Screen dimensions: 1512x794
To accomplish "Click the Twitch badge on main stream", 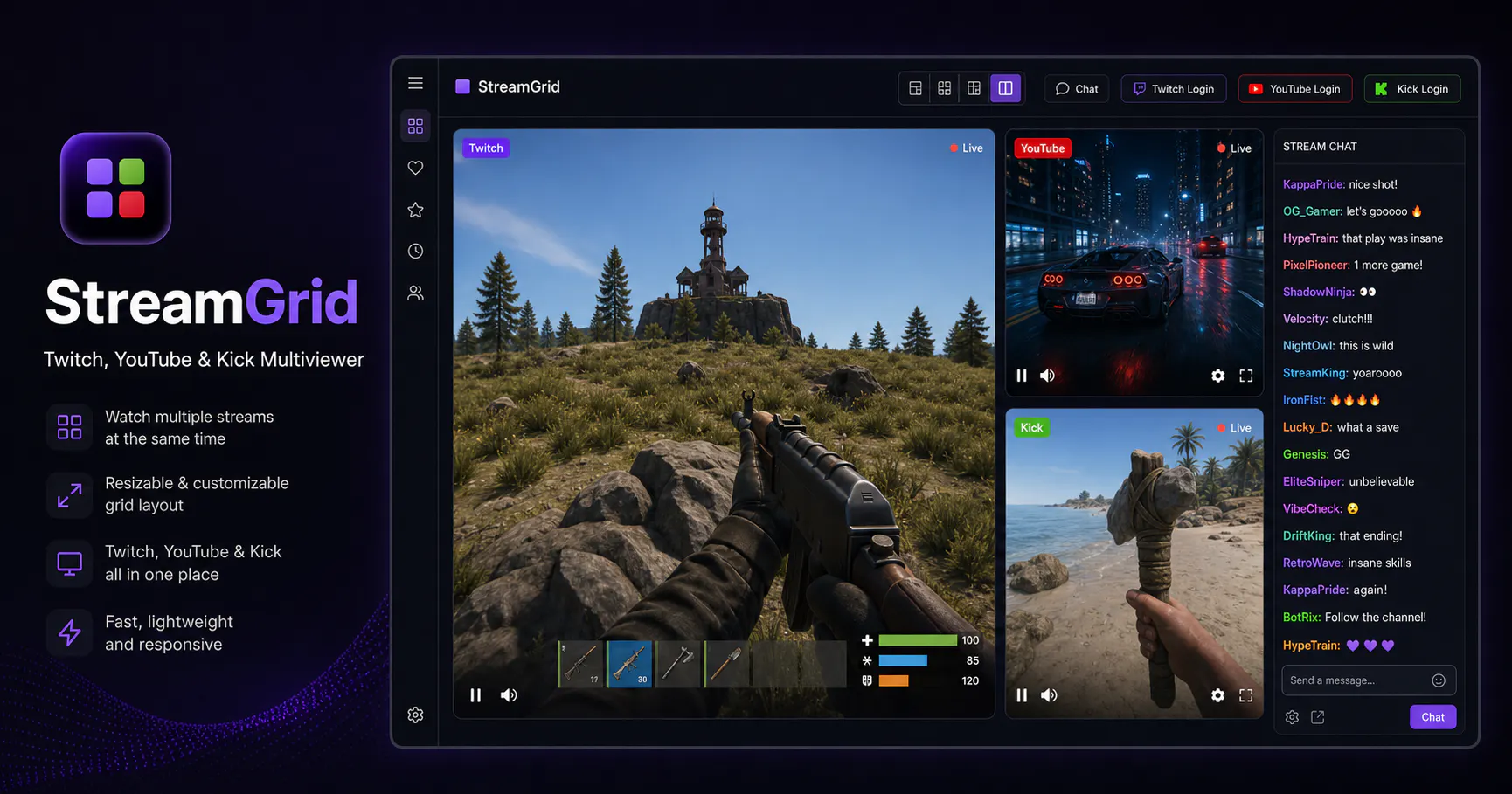I will point(486,148).
